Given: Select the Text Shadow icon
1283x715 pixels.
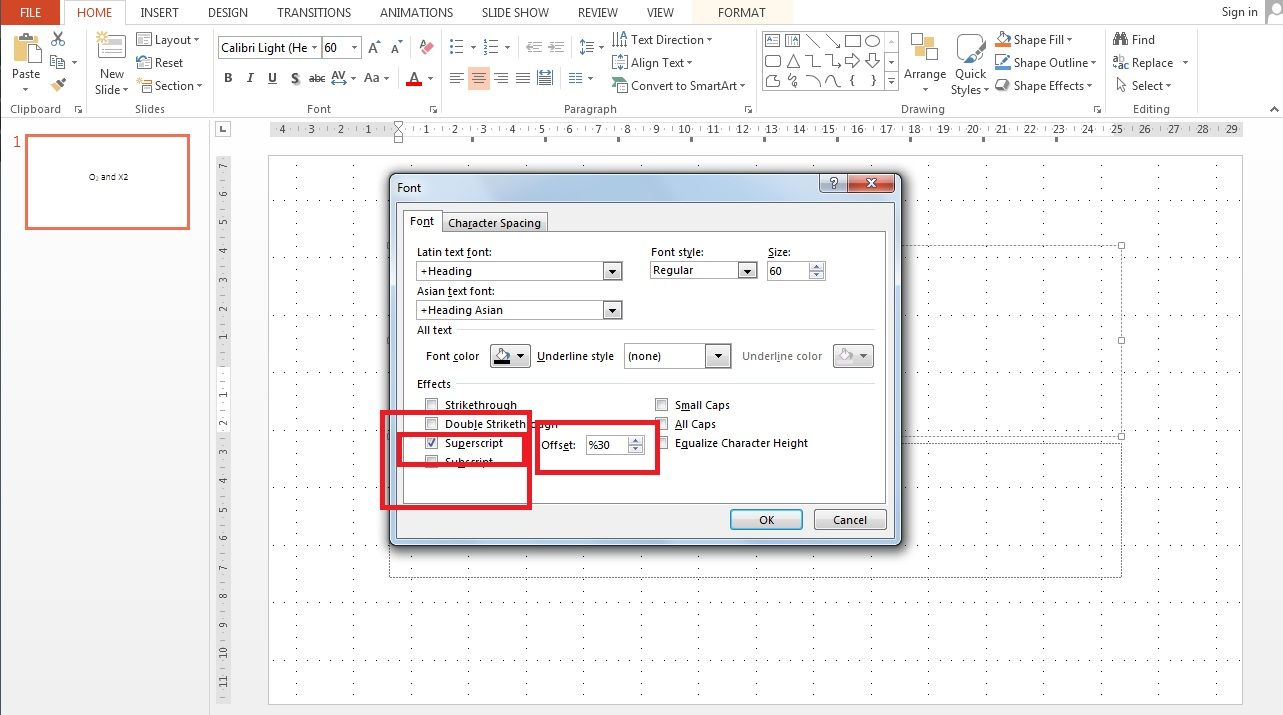Looking at the screenshot, I should point(295,77).
